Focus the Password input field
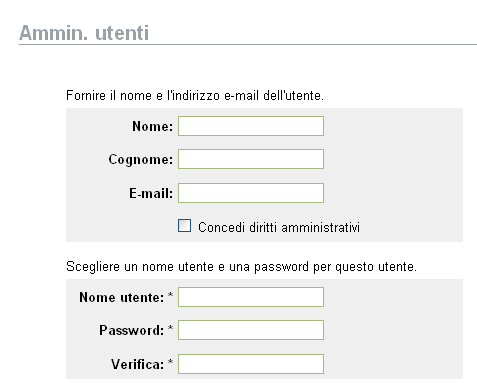477x387 pixels. (x=251, y=330)
